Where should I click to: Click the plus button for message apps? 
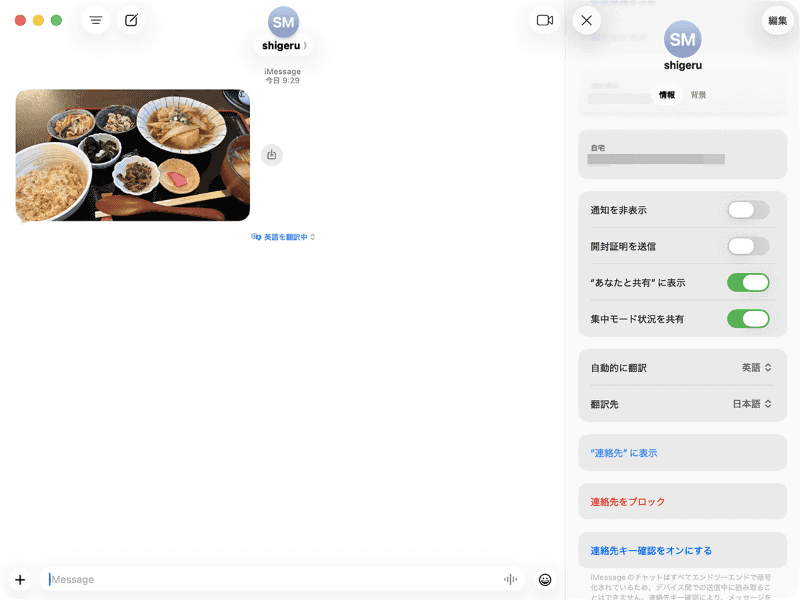point(20,579)
